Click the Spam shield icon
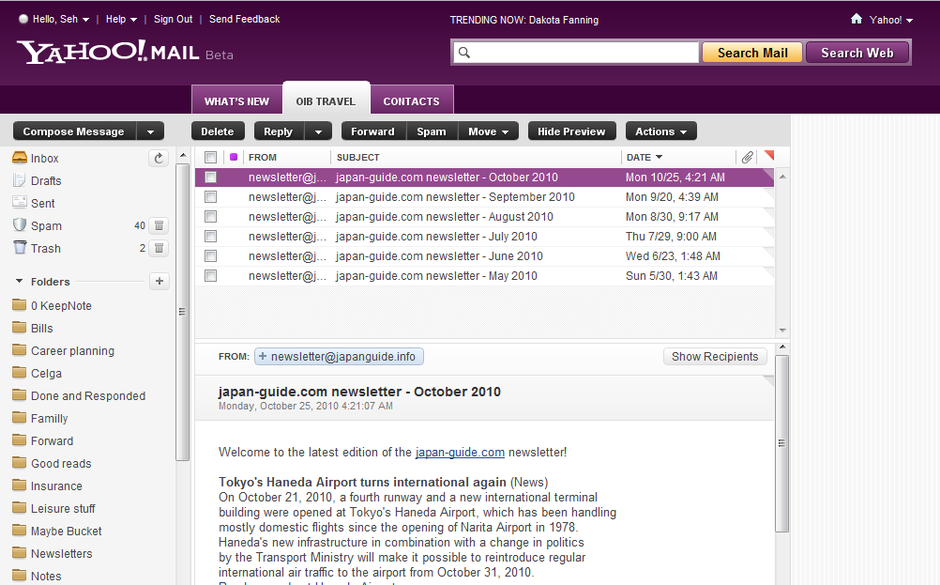The width and height of the screenshot is (940, 585). (20, 225)
